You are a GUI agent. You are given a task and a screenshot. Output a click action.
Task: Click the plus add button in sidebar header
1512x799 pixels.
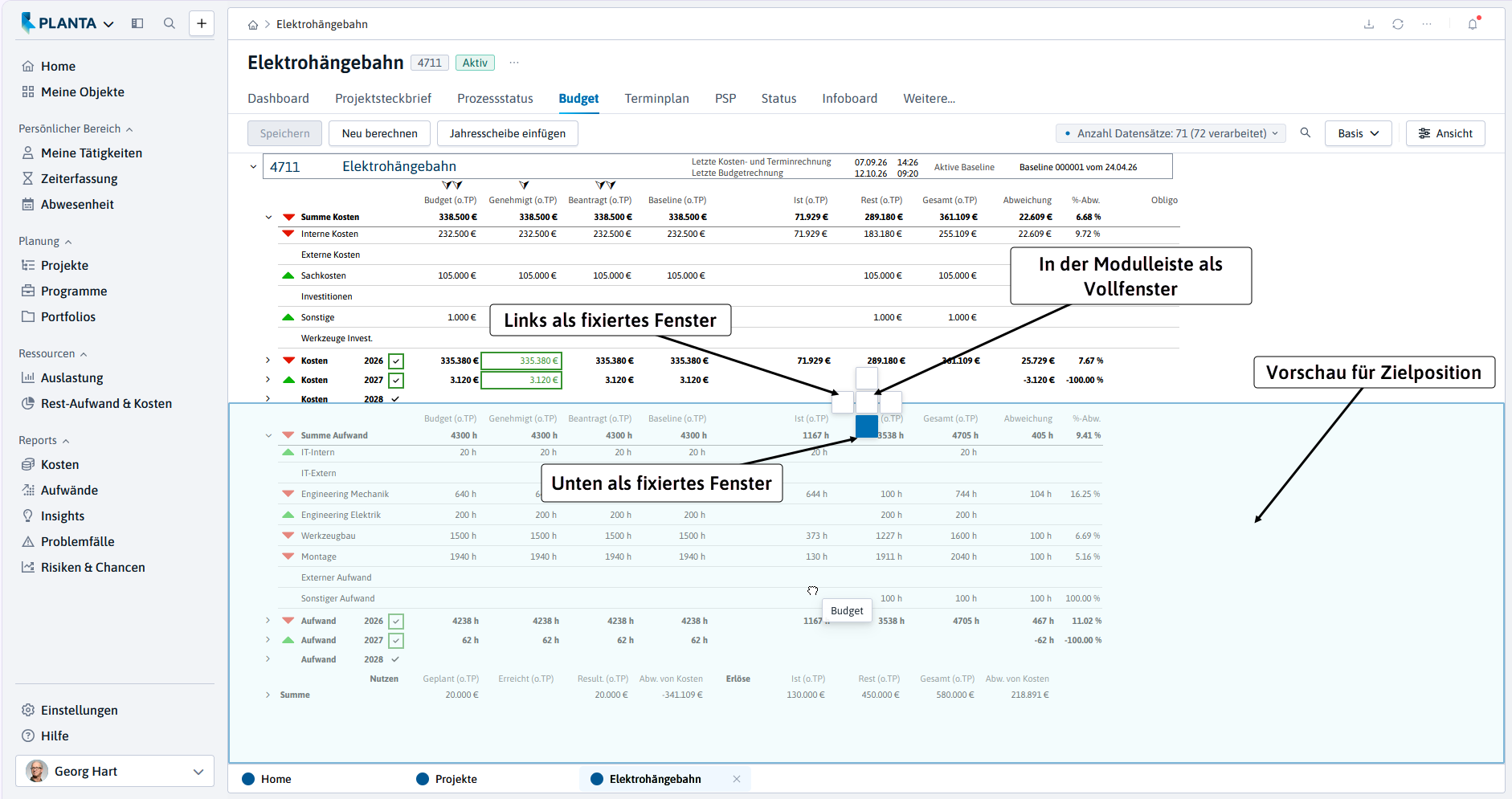pos(202,23)
